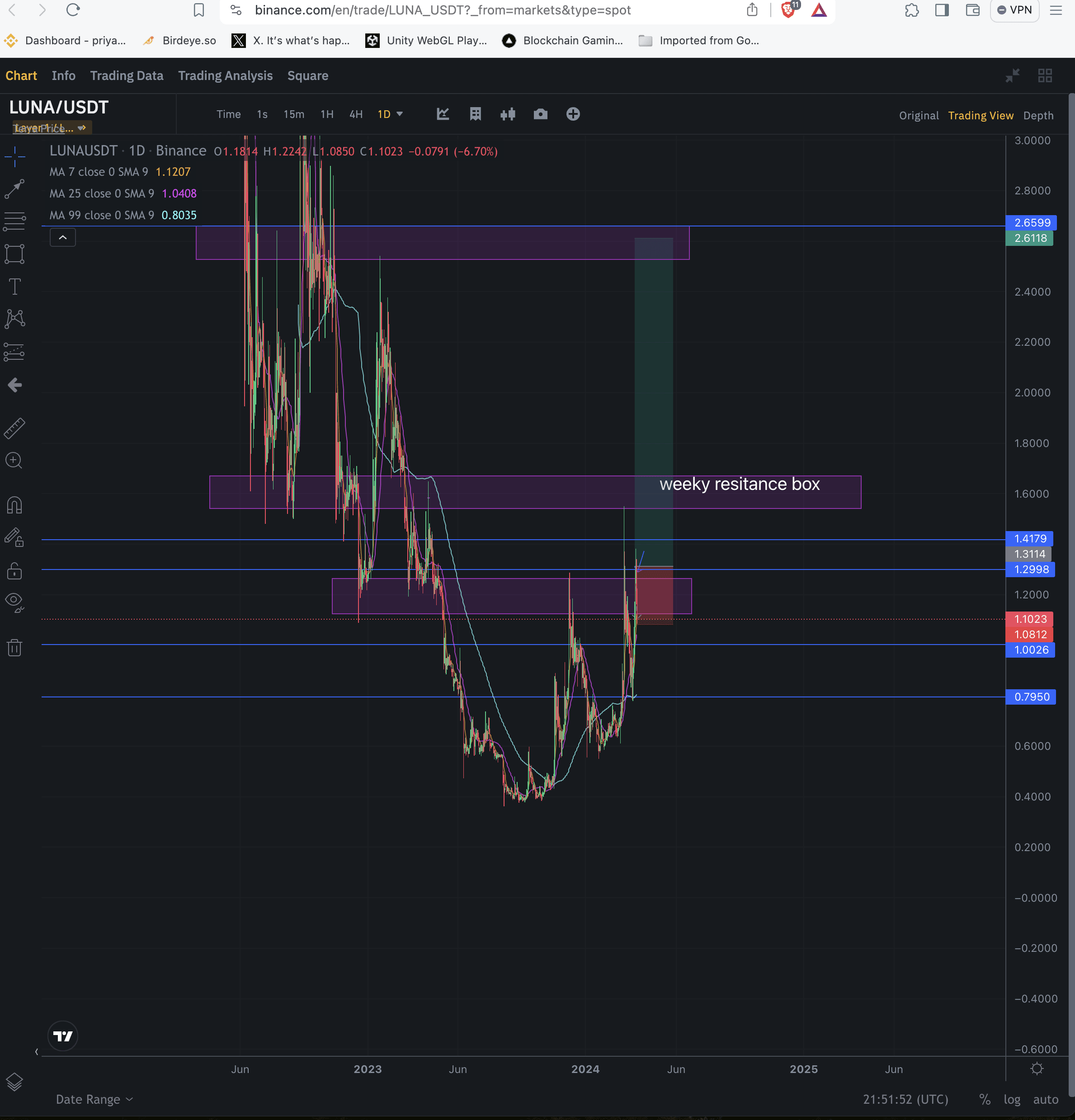This screenshot has width=1075, height=1120.
Task: Collapse the indicator legend chevron
Action: [x=63, y=237]
